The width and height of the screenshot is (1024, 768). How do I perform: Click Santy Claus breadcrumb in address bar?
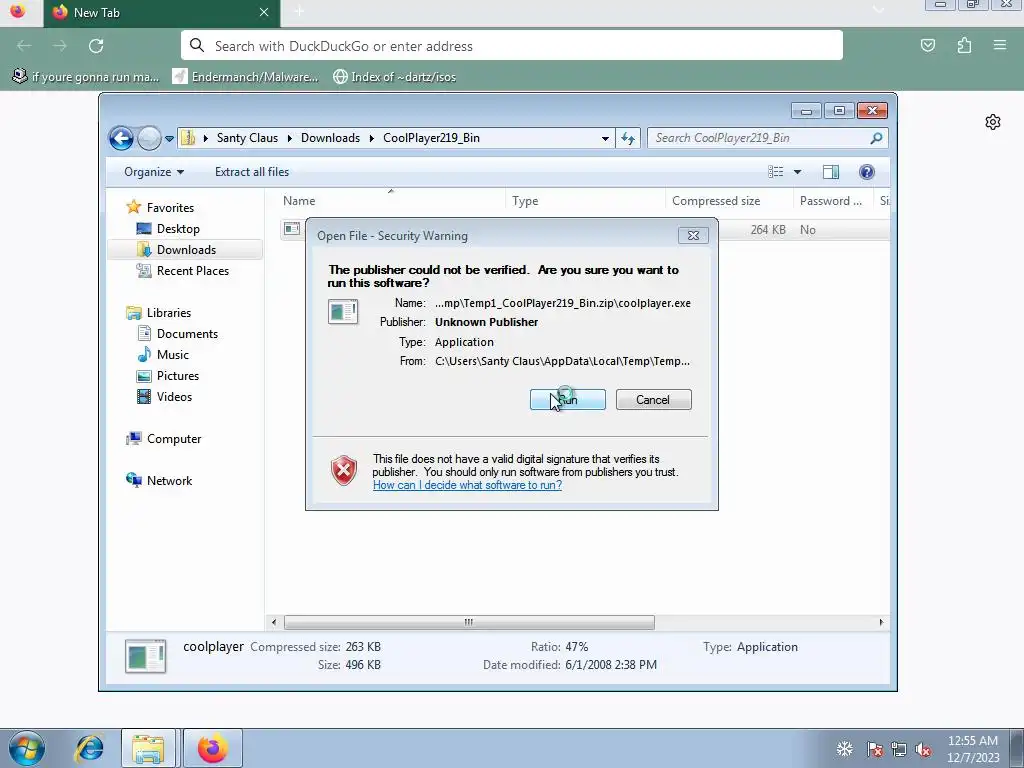pos(248,138)
